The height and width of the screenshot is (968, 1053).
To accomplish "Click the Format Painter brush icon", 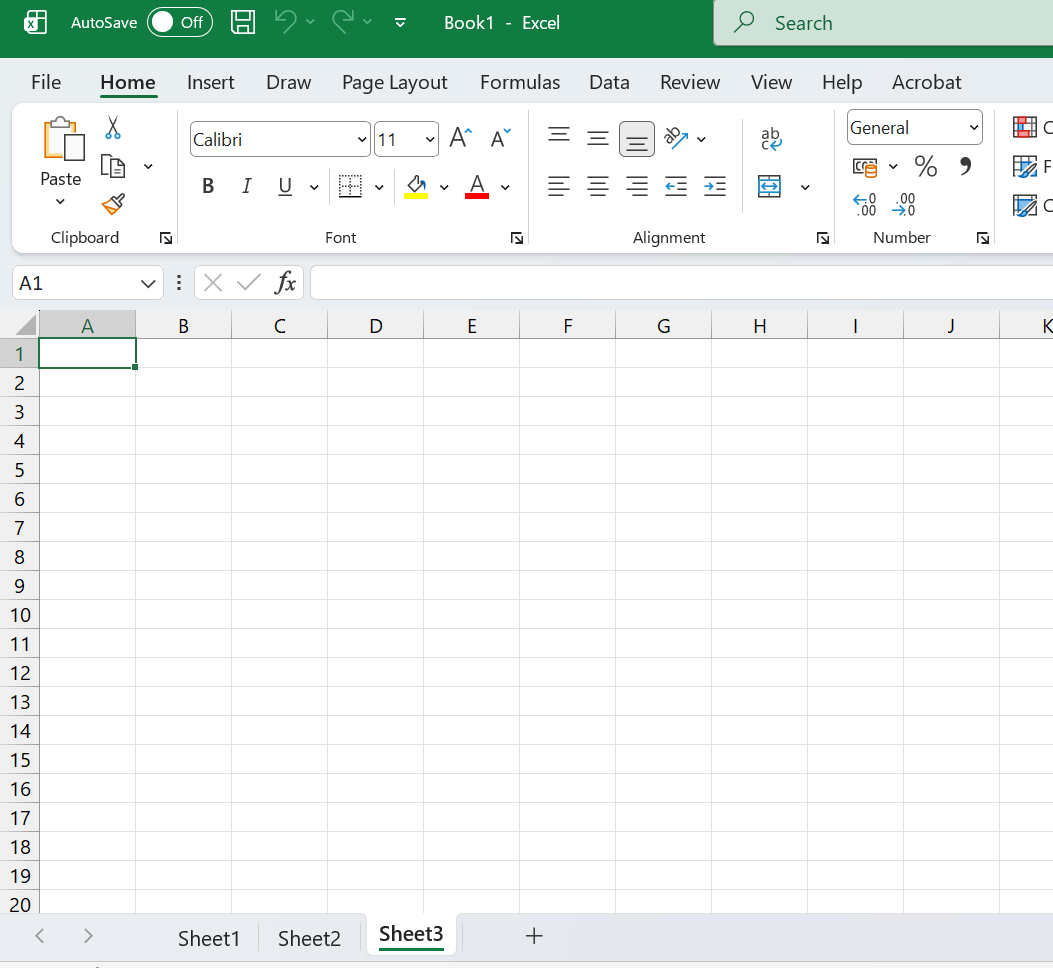I will click(113, 204).
